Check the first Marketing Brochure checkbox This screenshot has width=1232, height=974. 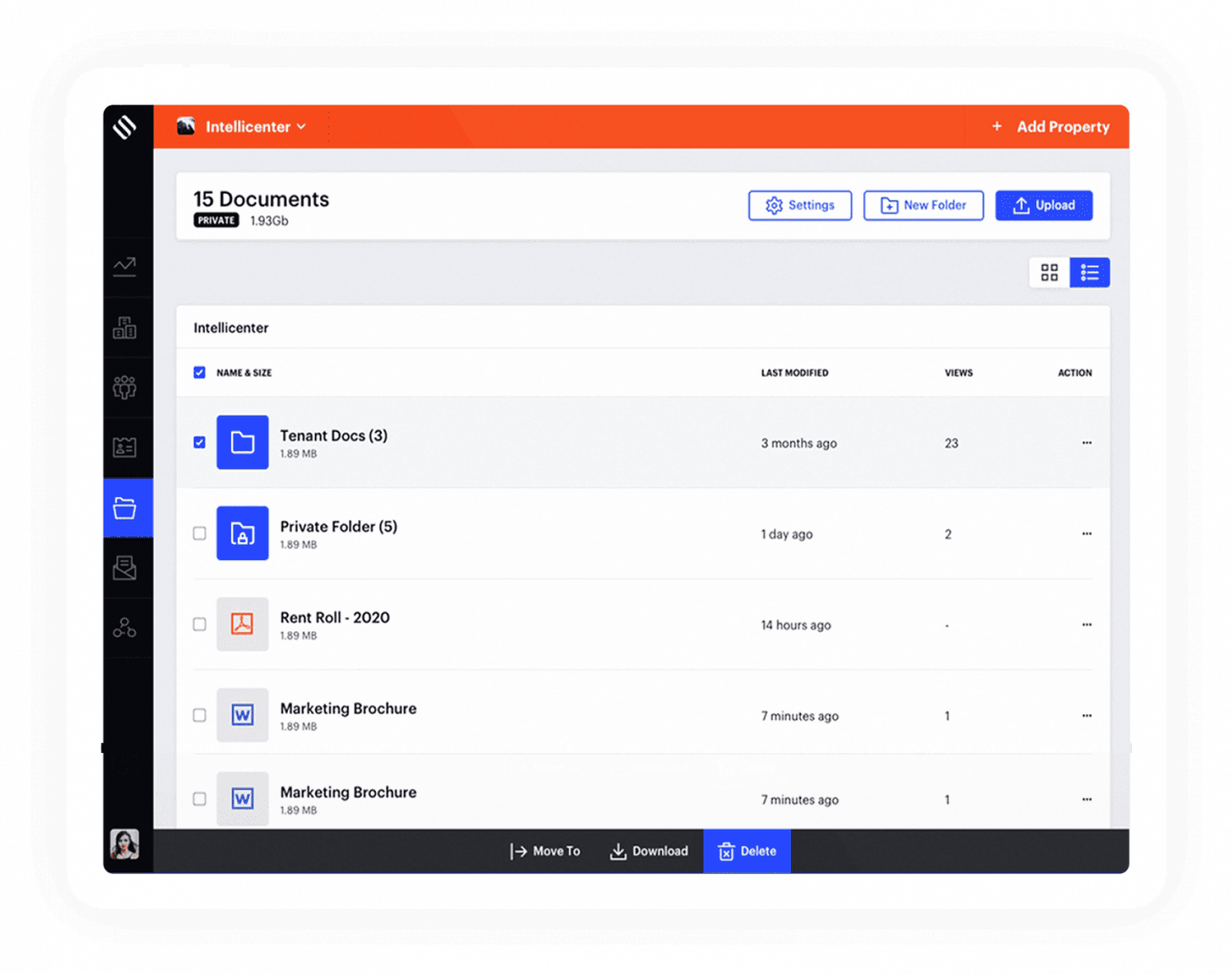click(x=199, y=715)
